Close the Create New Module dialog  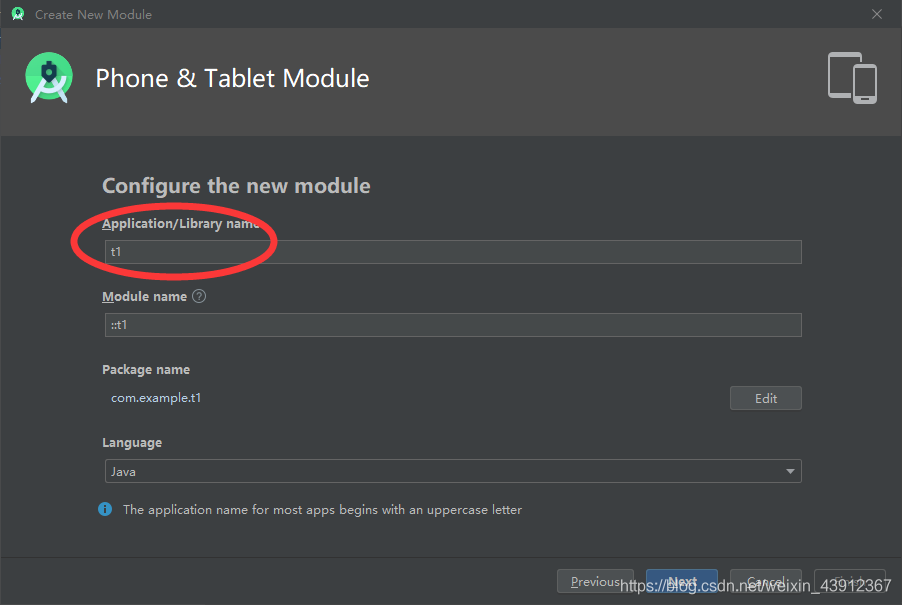(877, 15)
